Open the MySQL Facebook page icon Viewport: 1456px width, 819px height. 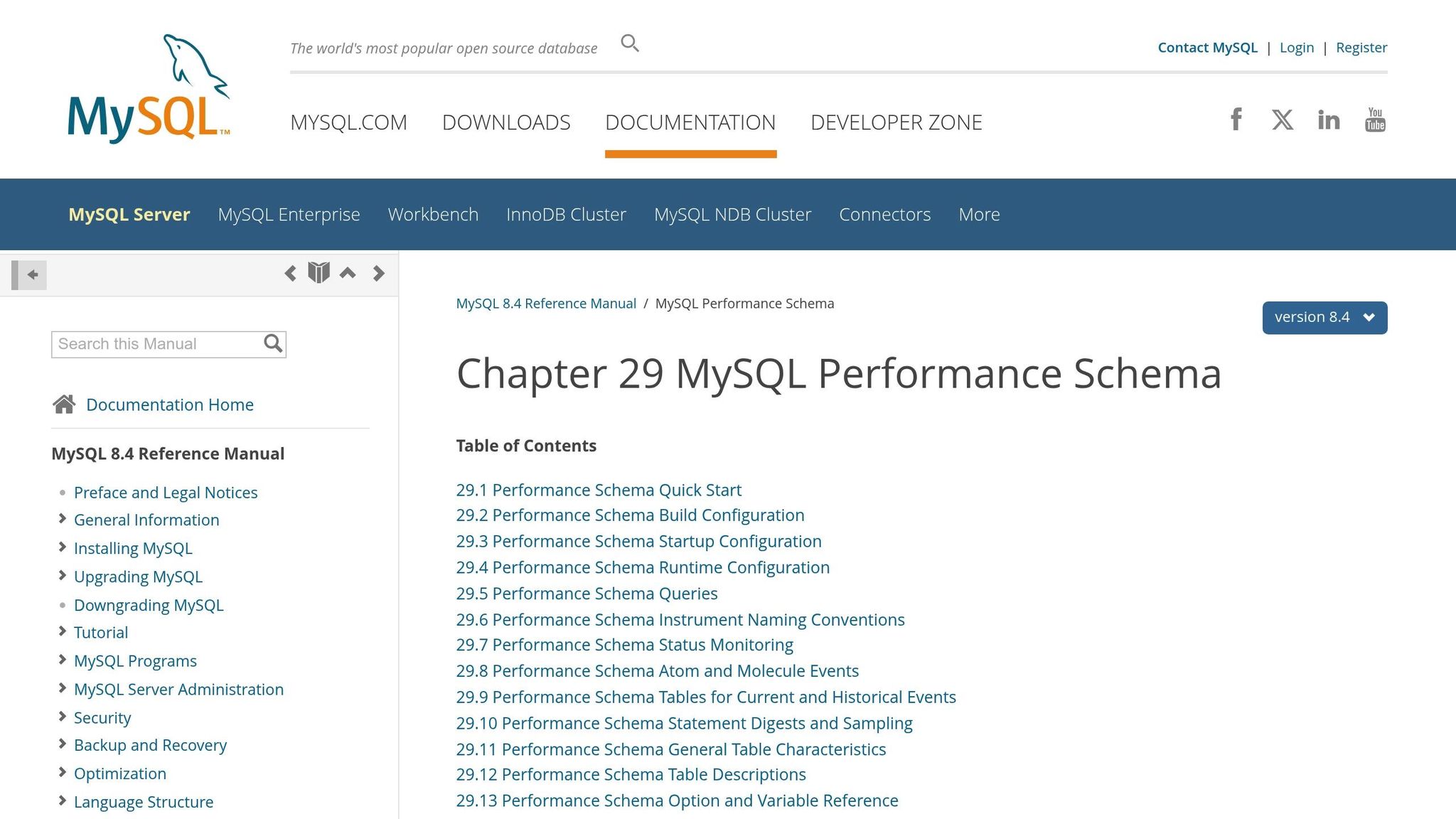click(1236, 120)
